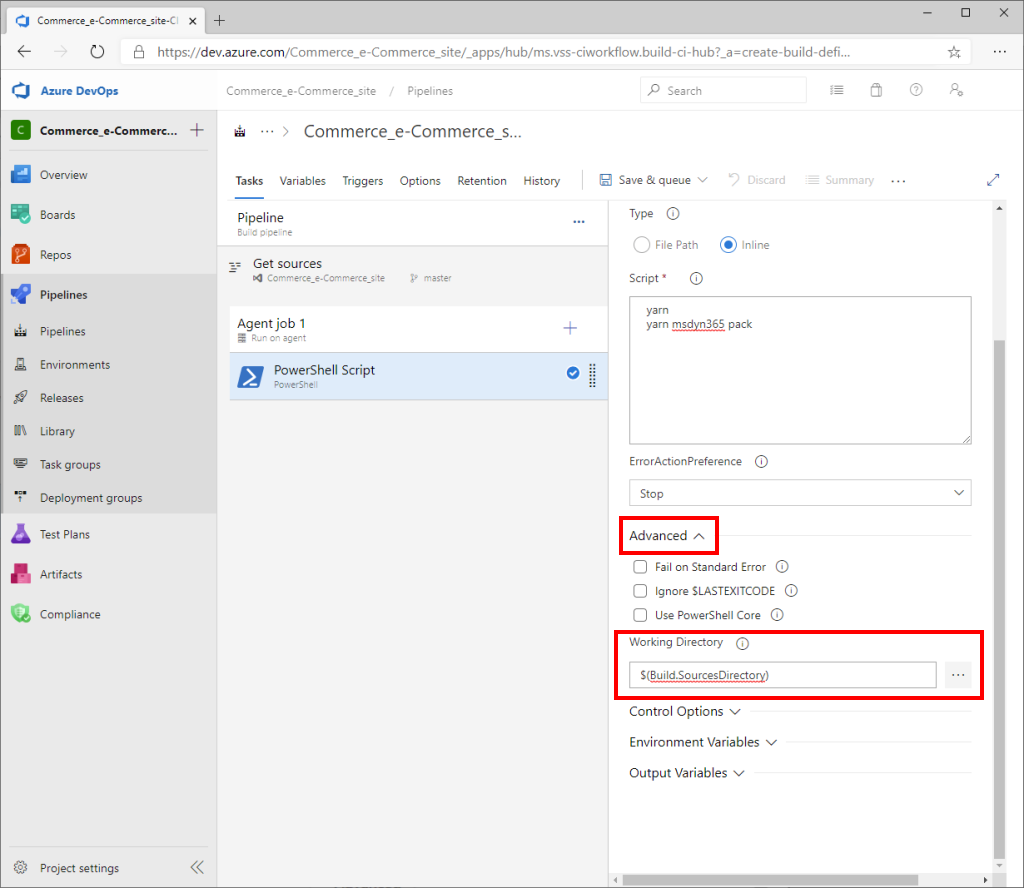Expand the Control Options section
This screenshot has height=888, width=1024.
click(x=685, y=711)
